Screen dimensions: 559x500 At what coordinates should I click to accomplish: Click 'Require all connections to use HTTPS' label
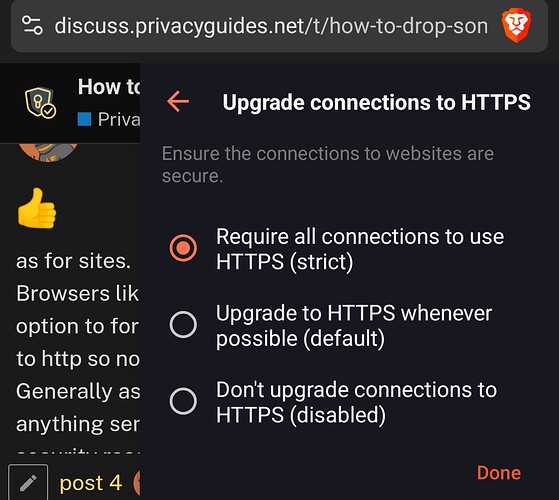click(360, 249)
